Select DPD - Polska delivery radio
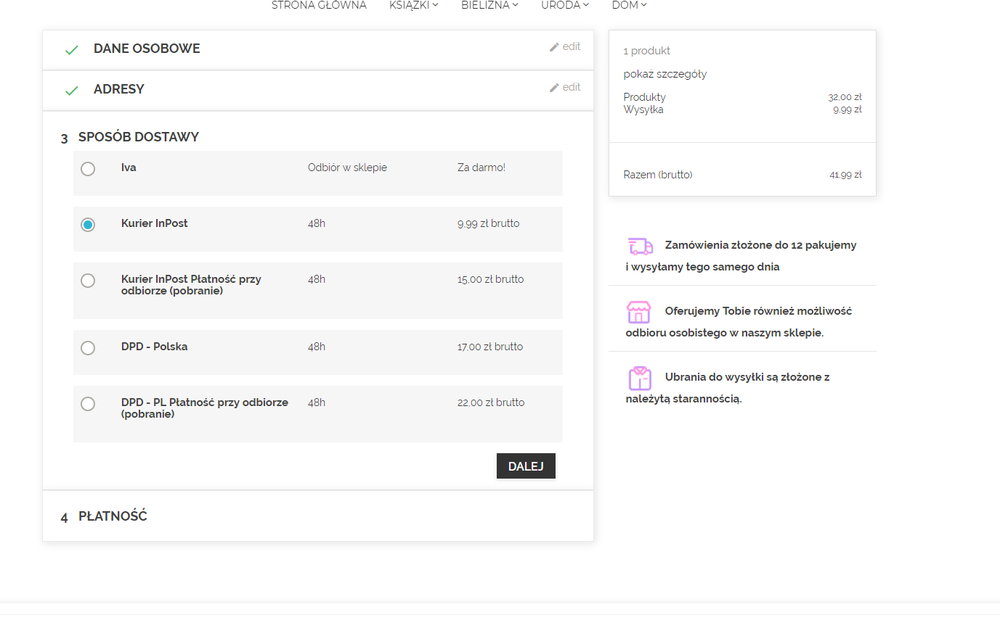This screenshot has width=1000, height=620. (88, 348)
